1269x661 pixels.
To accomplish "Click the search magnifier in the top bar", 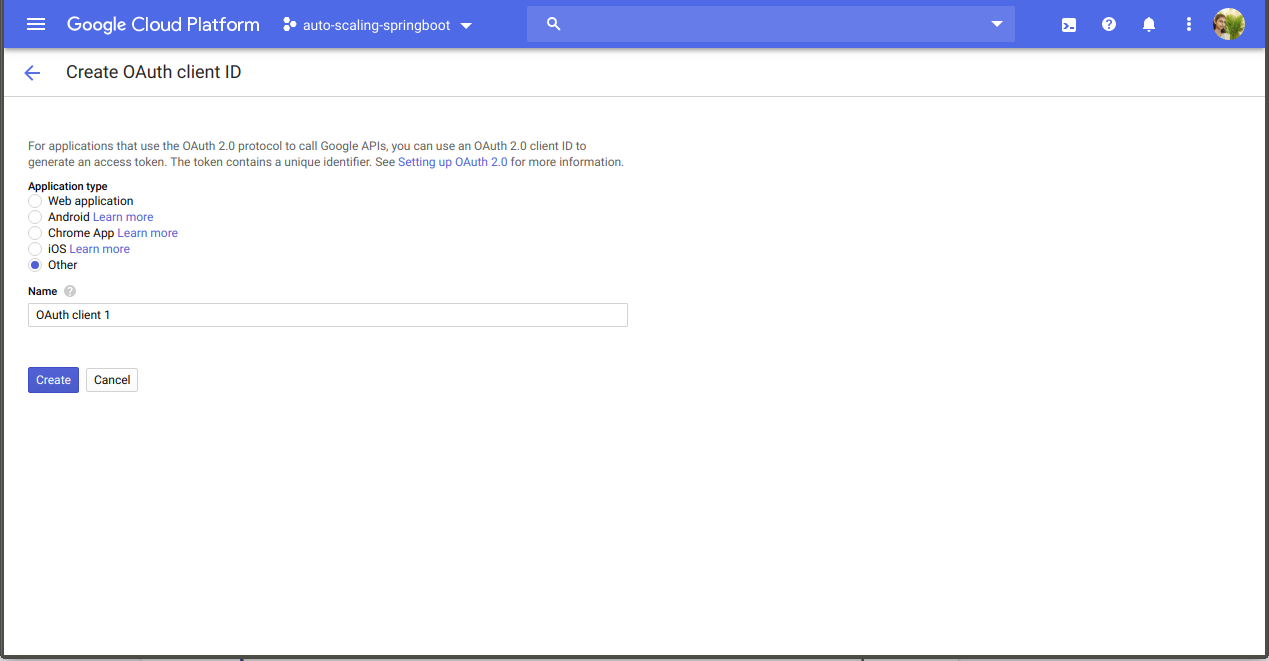I will coord(553,23).
